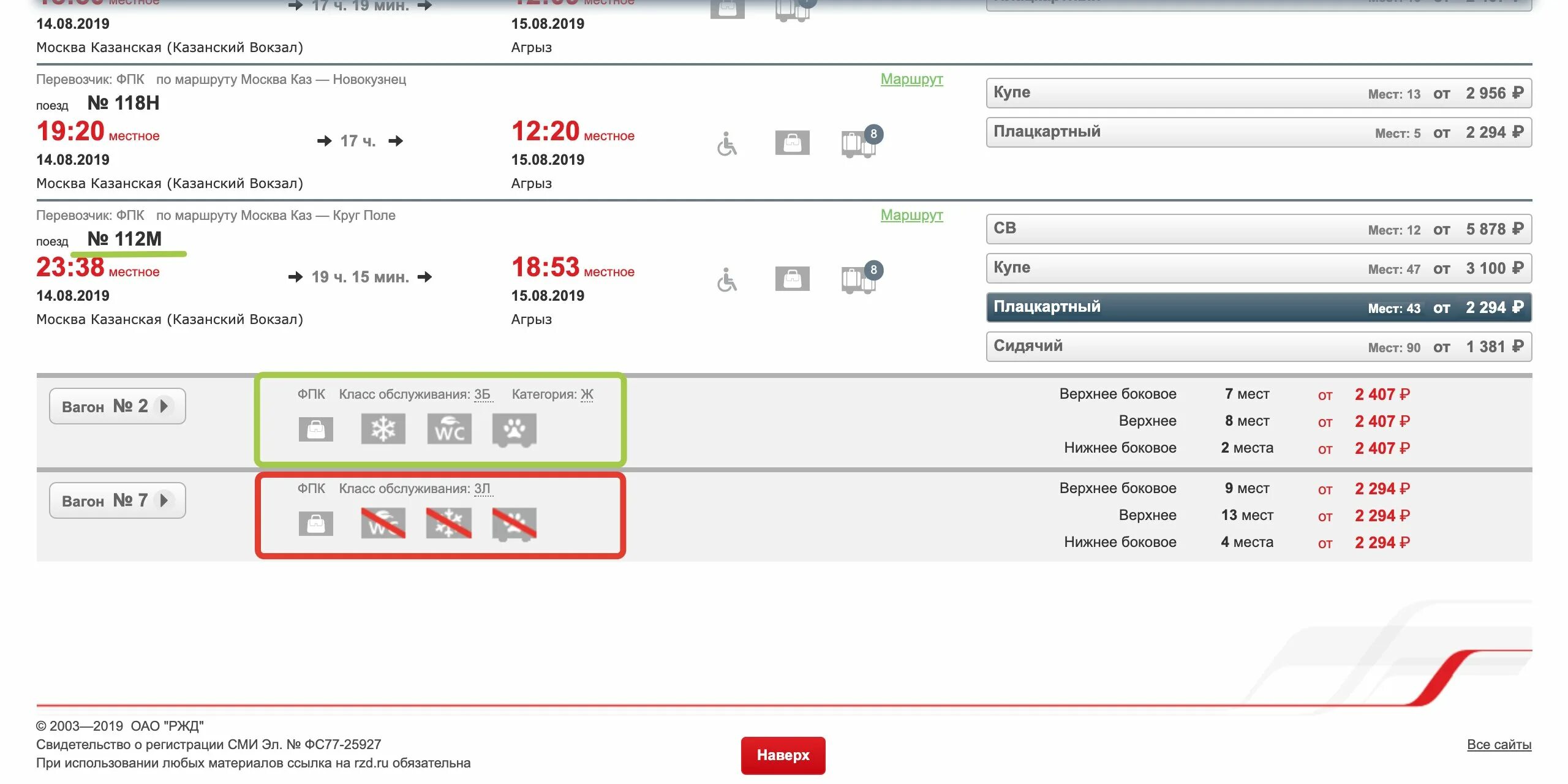Click hand luggage icon for train 118Н
The width and height of the screenshot is (1568, 784).
click(792, 143)
